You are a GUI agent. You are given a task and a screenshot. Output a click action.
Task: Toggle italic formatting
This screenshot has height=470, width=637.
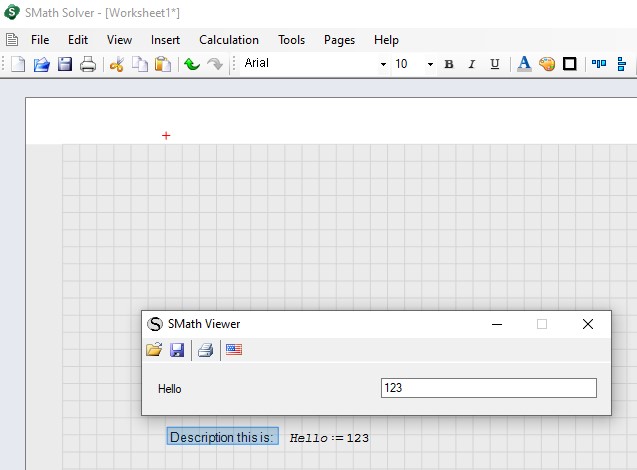pyautogui.click(x=471, y=64)
